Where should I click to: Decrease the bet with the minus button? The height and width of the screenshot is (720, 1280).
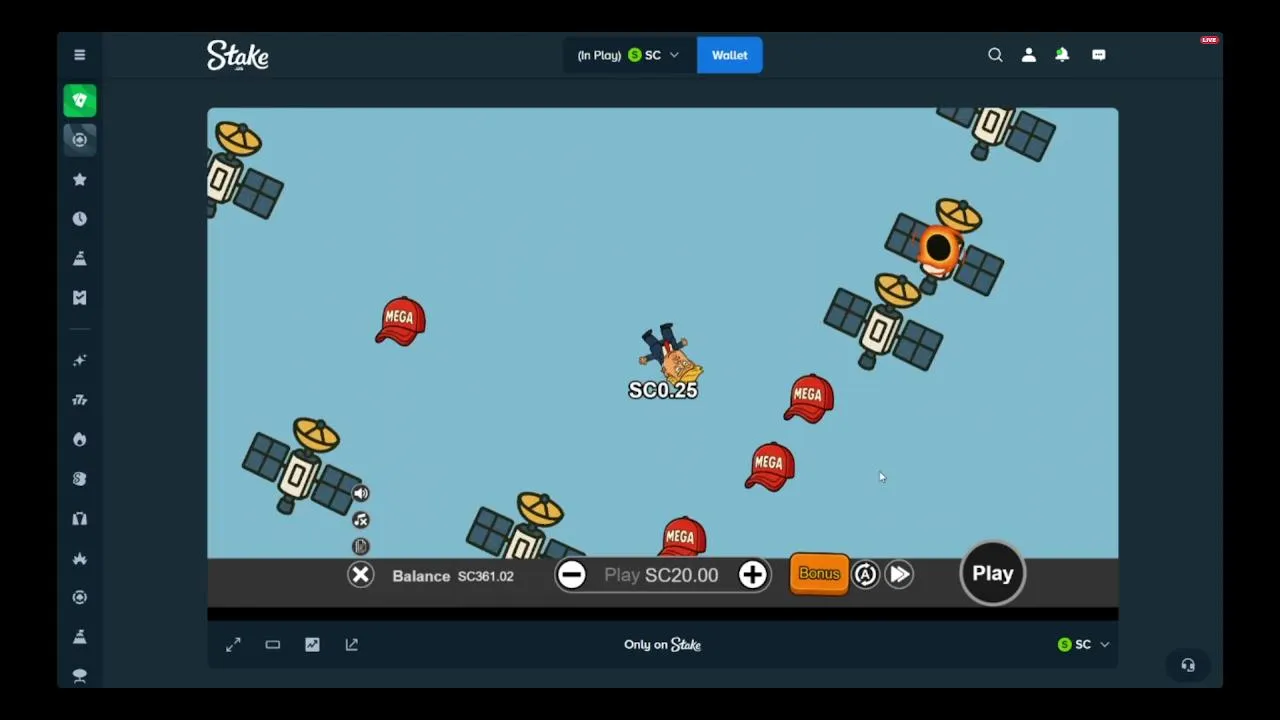(x=571, y=574)
